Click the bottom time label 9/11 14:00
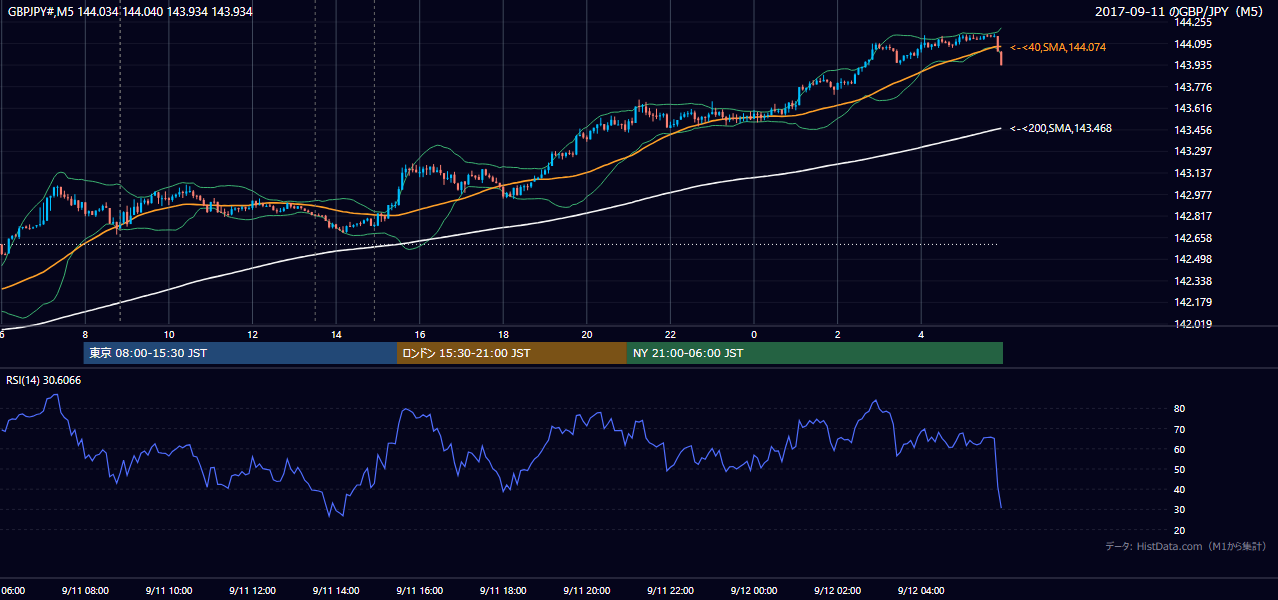The width and height of the screenshot is (1278, 600). (335, 591)
